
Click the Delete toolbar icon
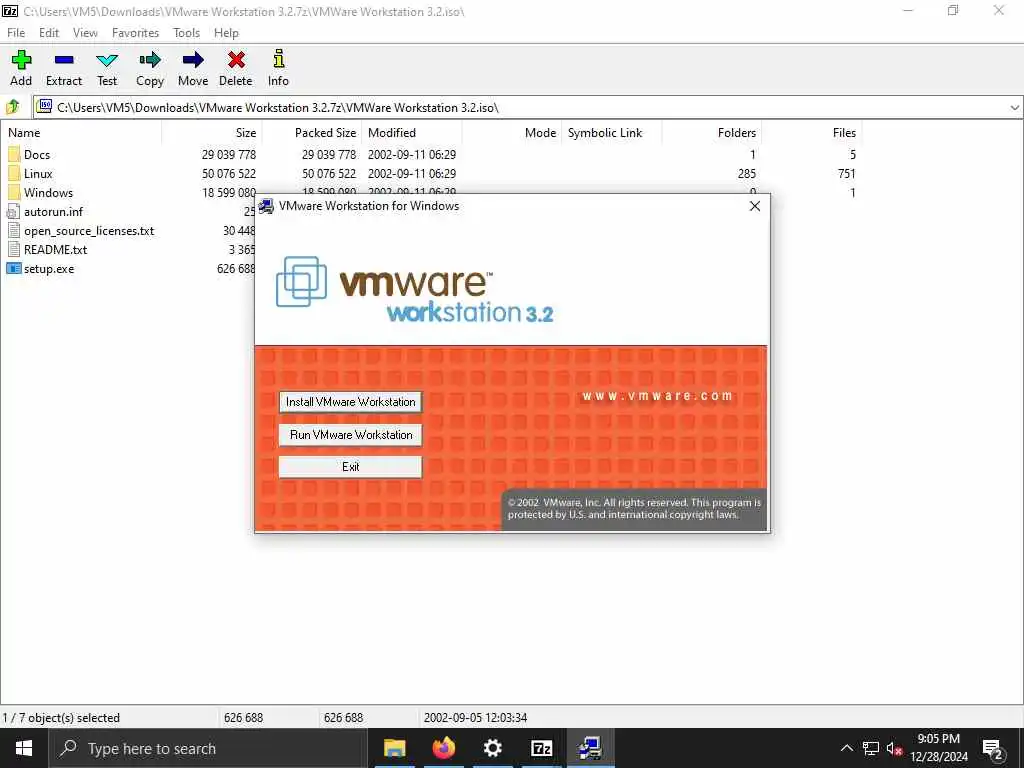pos(236,60)
